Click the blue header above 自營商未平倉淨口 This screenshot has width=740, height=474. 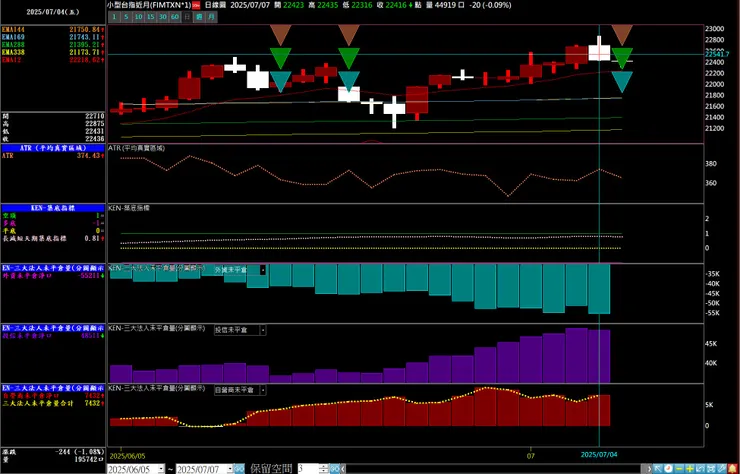pyautogui.click(x=53, y=388)
